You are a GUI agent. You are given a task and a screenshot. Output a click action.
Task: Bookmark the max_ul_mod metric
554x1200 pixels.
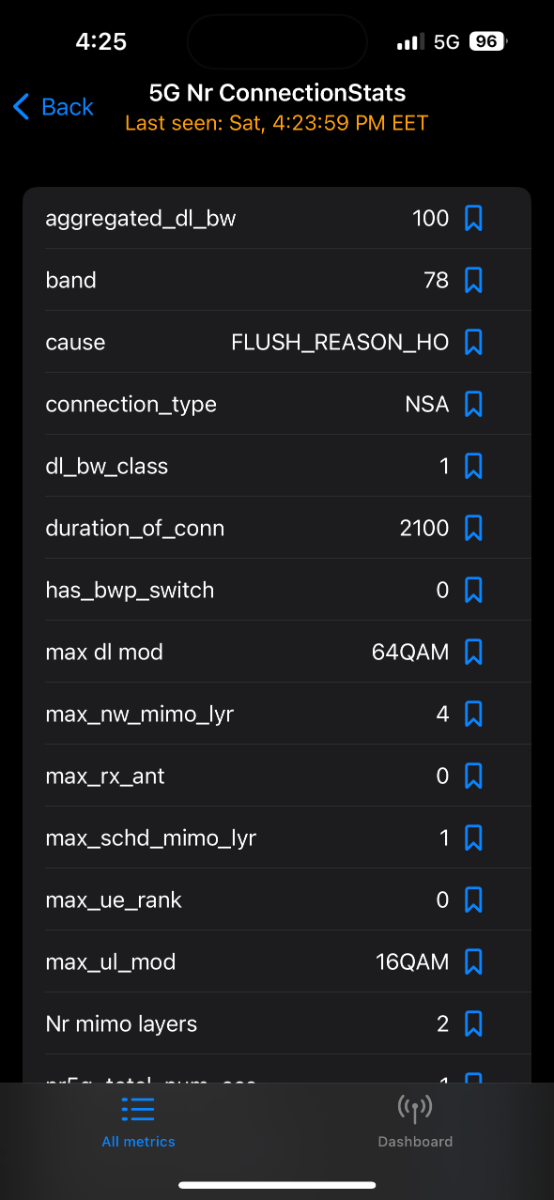click(x=474, y=962)
